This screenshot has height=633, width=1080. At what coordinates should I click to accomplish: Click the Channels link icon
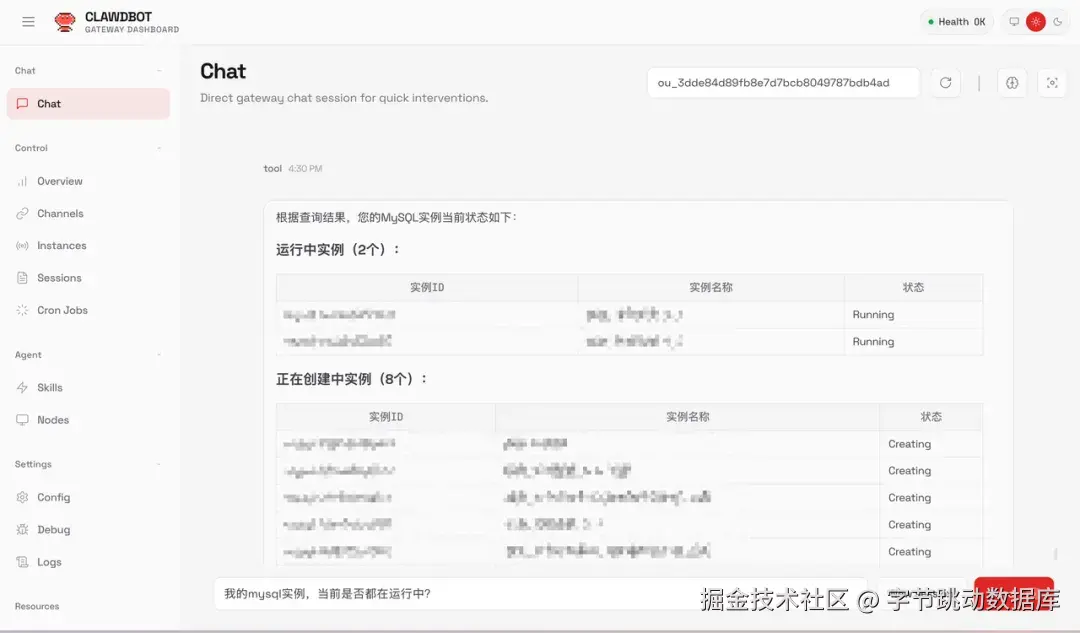click(22, 214)
